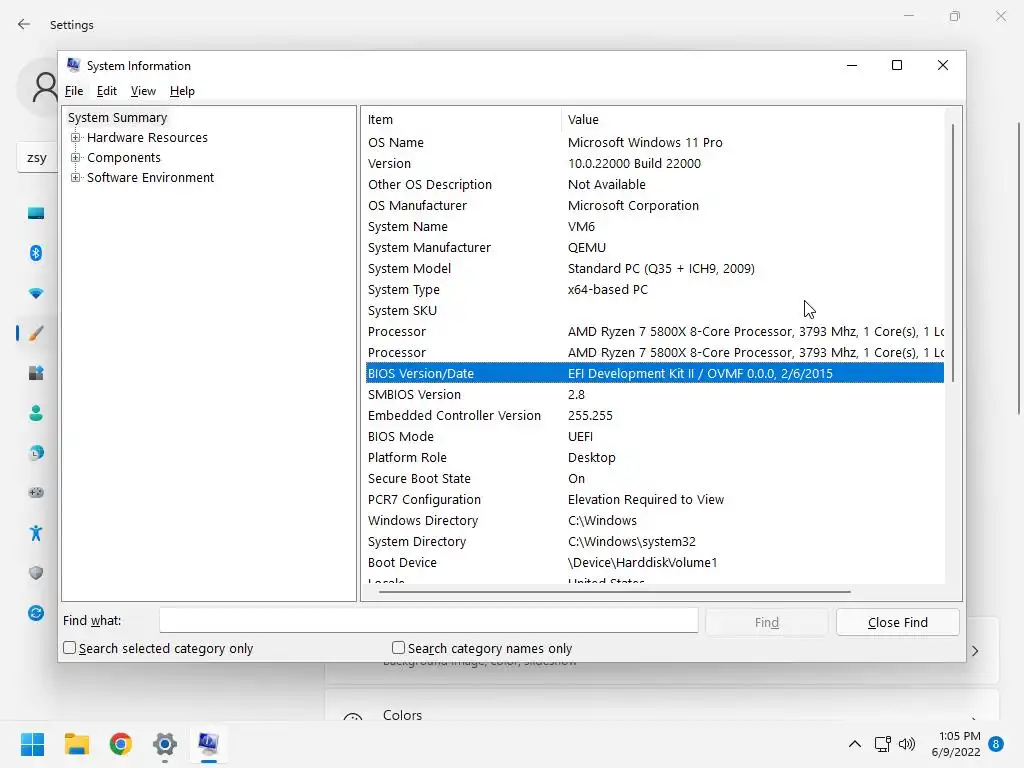Select the System Manufacturer row
Image resolution: width=1024 pixels, height=768 pixels.
[655, 248]
